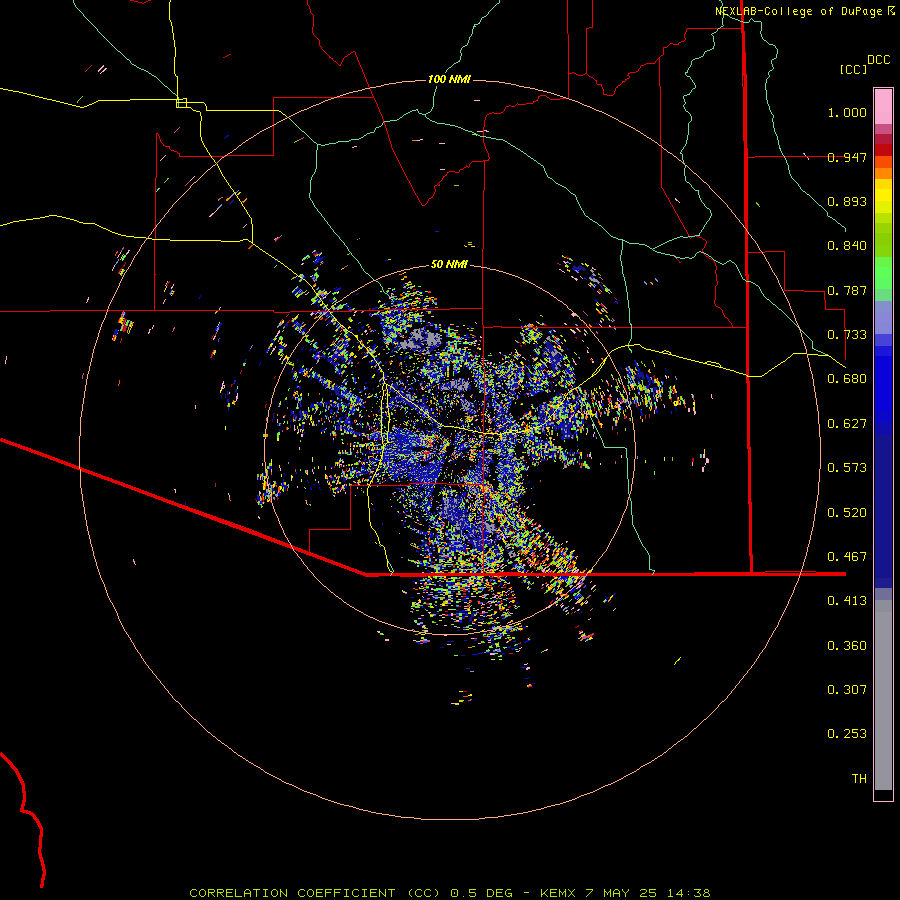This screenshot has width=900, height=900.
Task: Click the small yellow square city marker
Action: coord(181,103)
